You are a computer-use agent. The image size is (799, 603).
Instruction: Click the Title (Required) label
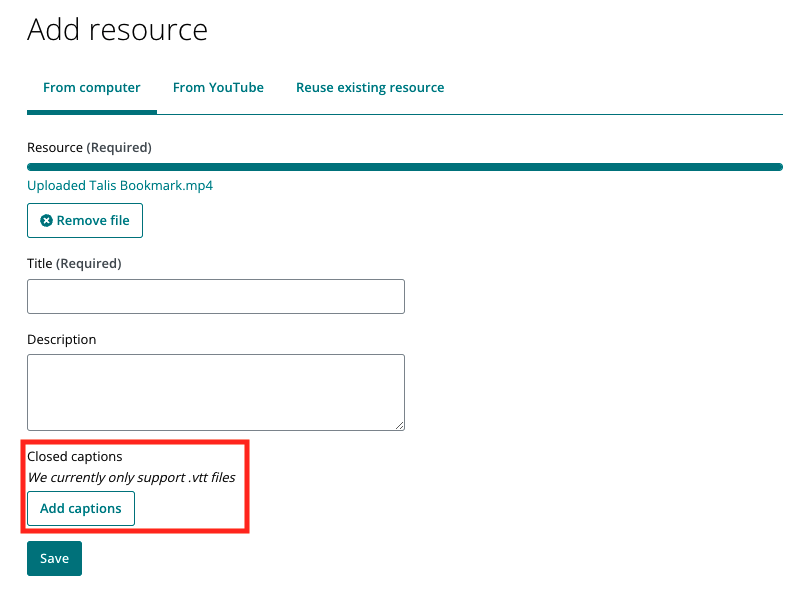click(74, 264)
